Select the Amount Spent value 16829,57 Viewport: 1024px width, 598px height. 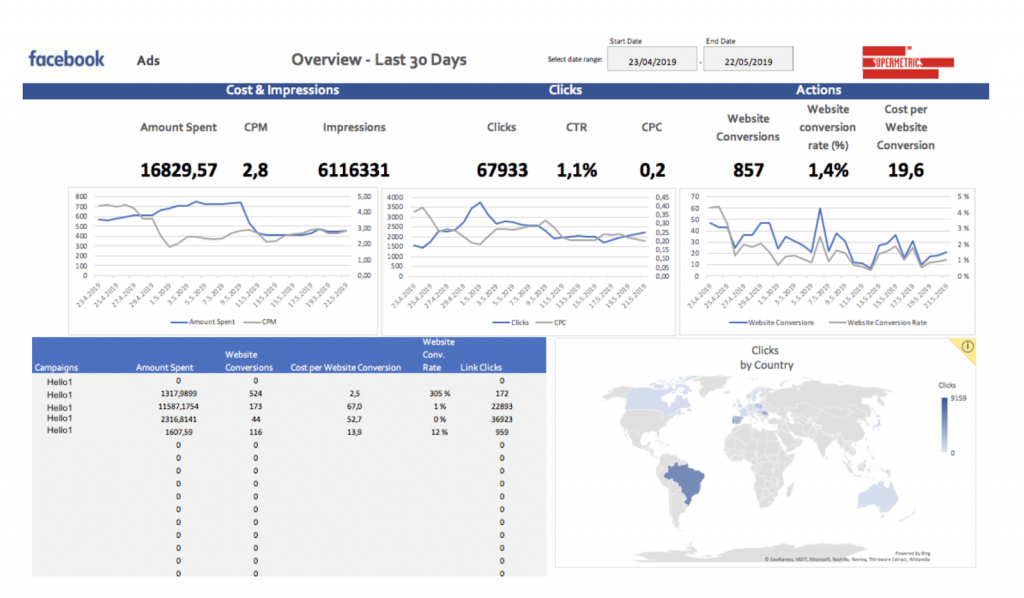tap(178, 171)
